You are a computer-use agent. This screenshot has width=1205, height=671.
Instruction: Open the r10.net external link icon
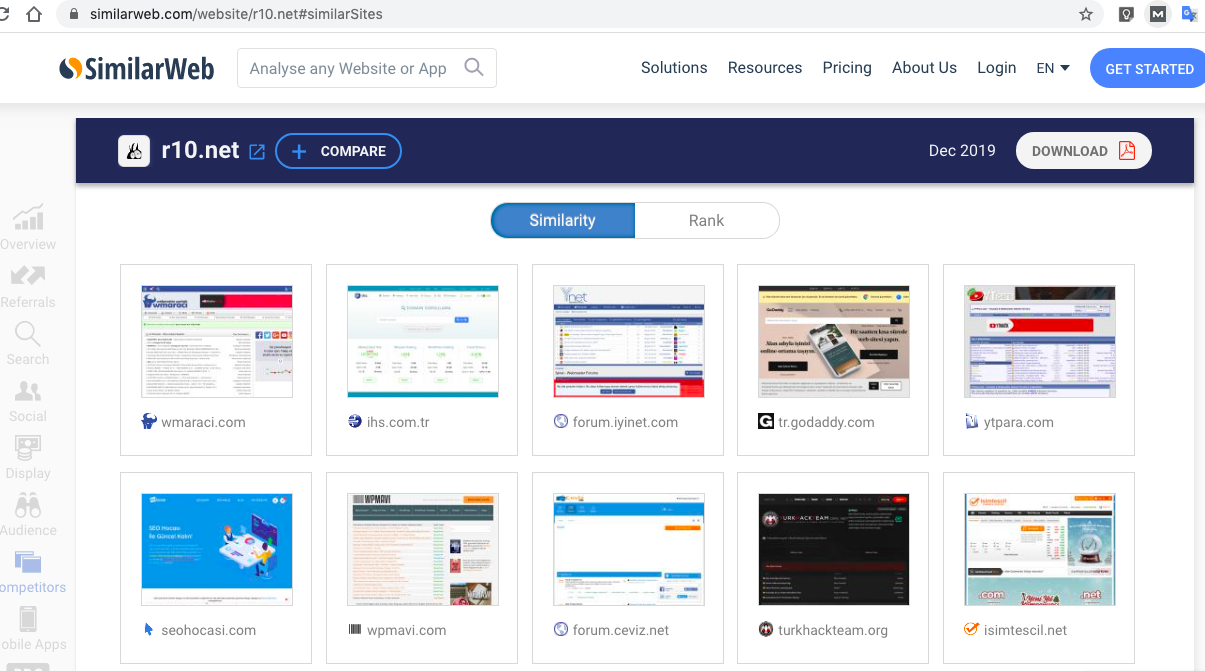pos(257,152)
